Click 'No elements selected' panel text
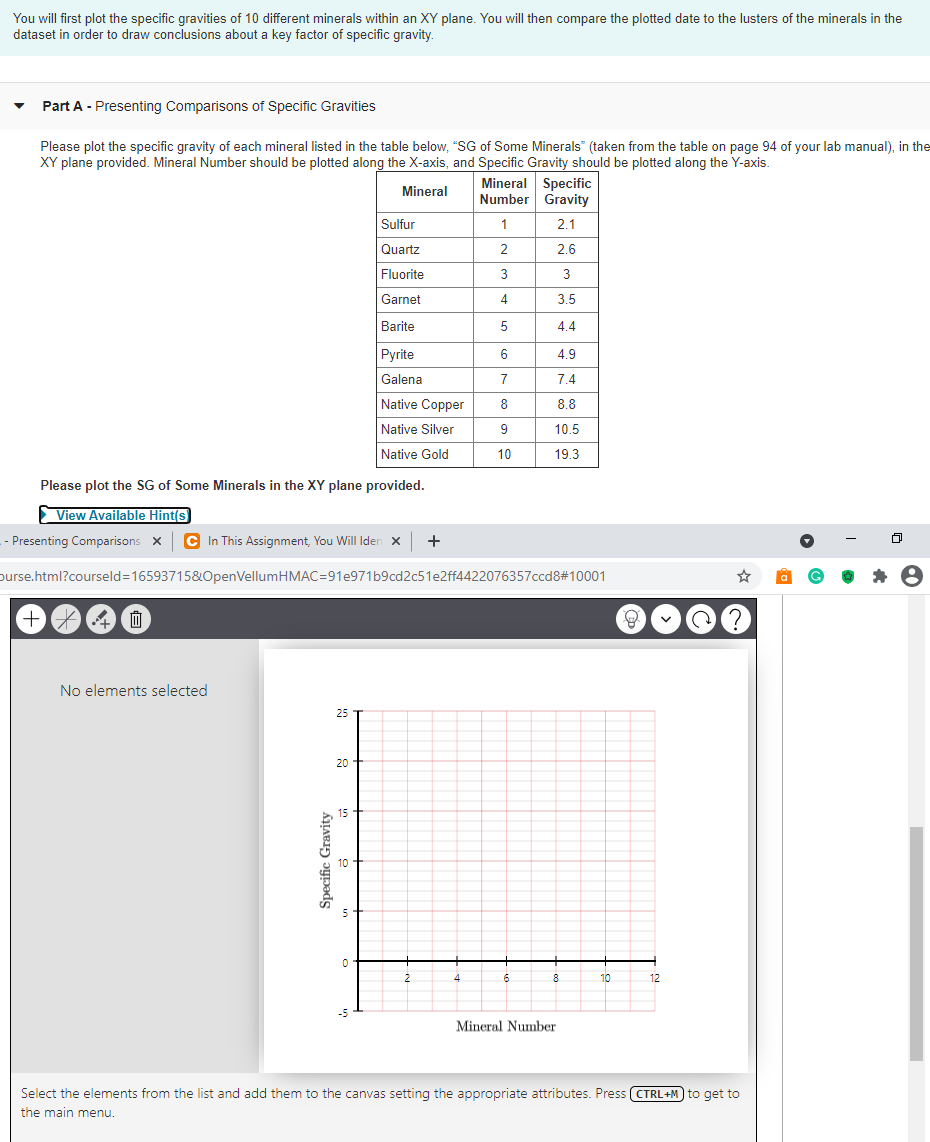Screen dimensions: 930x1142 [x=134, y=690]
